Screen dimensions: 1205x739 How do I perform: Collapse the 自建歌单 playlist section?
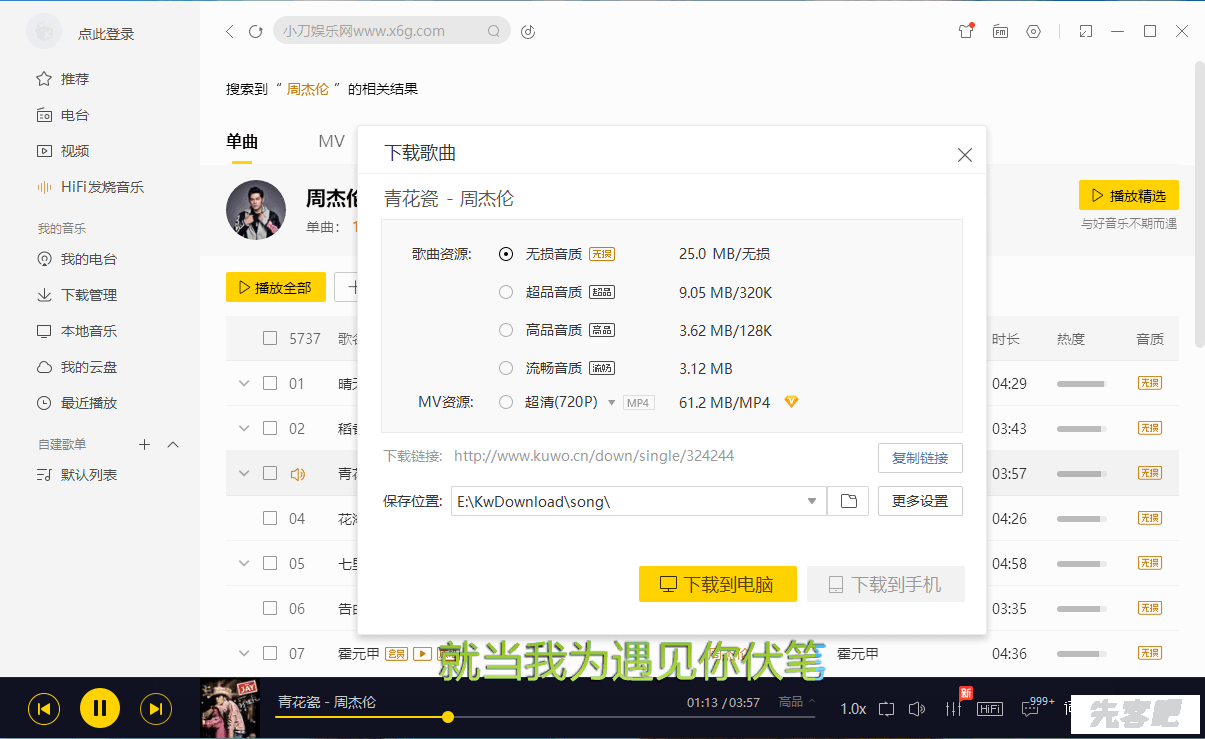(173, 444)
